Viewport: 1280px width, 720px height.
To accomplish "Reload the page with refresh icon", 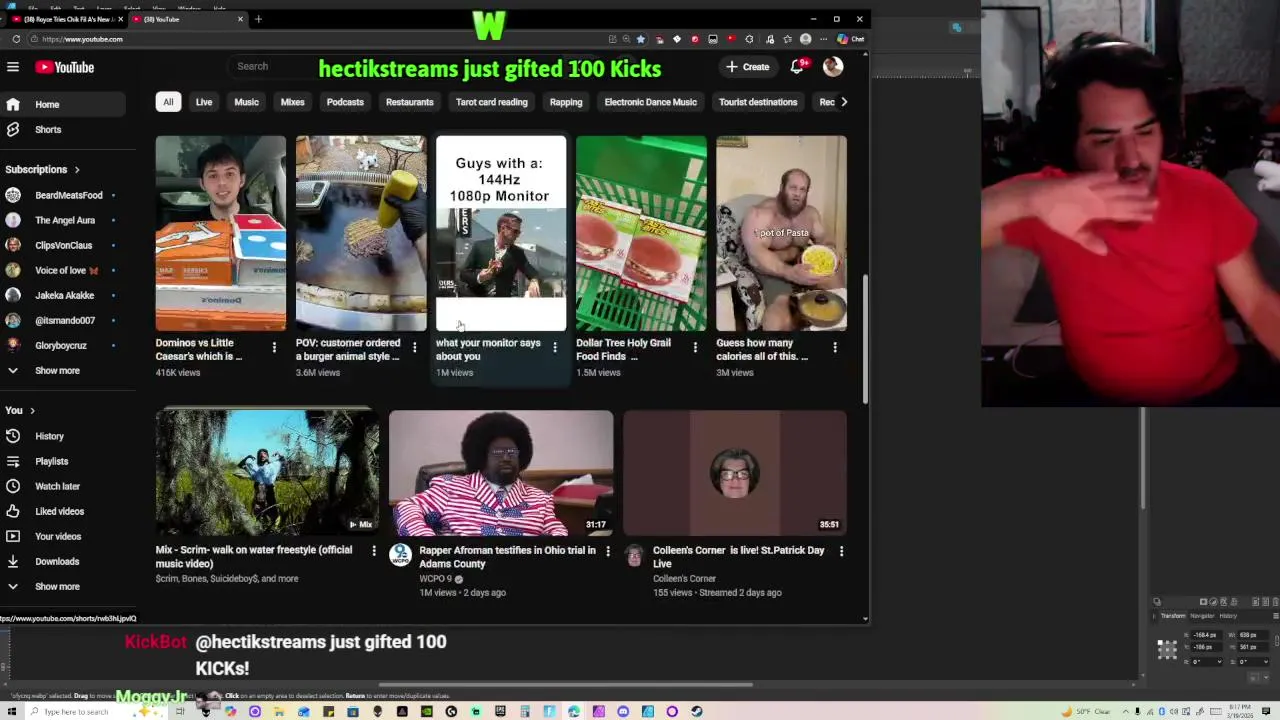I will click(x=16, y=39).
